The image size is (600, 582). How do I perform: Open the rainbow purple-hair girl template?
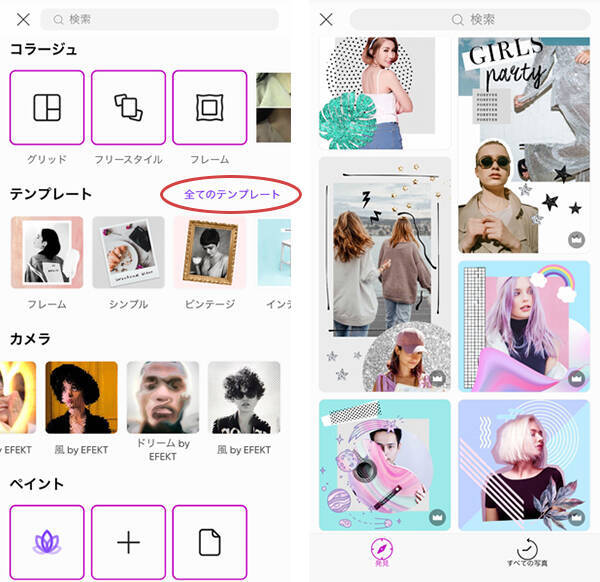coord(524,326)
